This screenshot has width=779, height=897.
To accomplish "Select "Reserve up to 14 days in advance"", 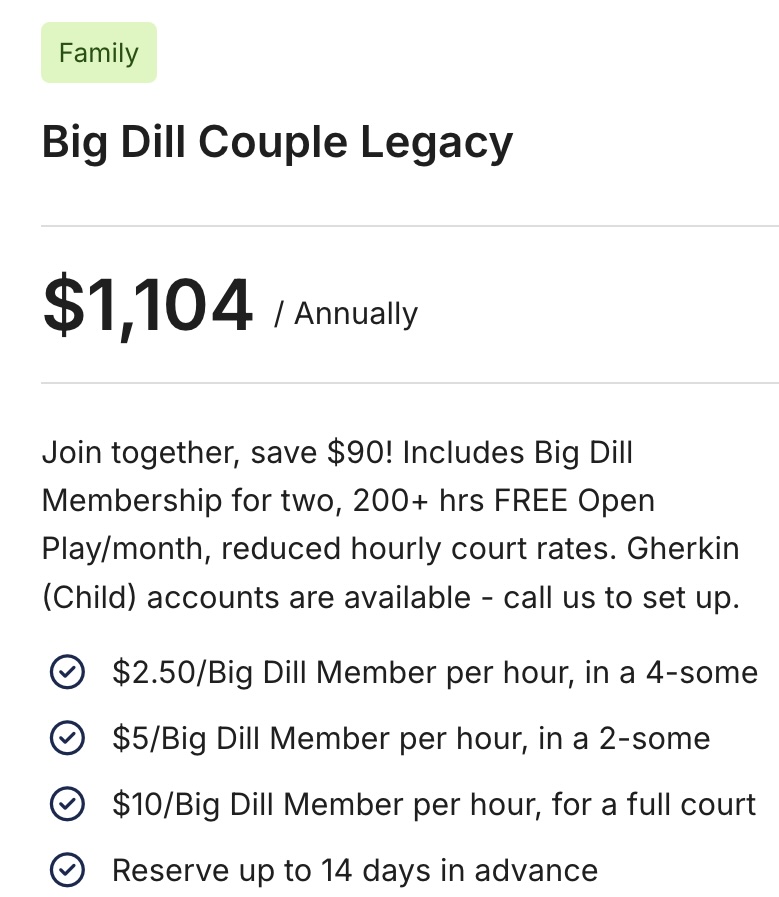I will pyautogui.click(x=355, y=871).
